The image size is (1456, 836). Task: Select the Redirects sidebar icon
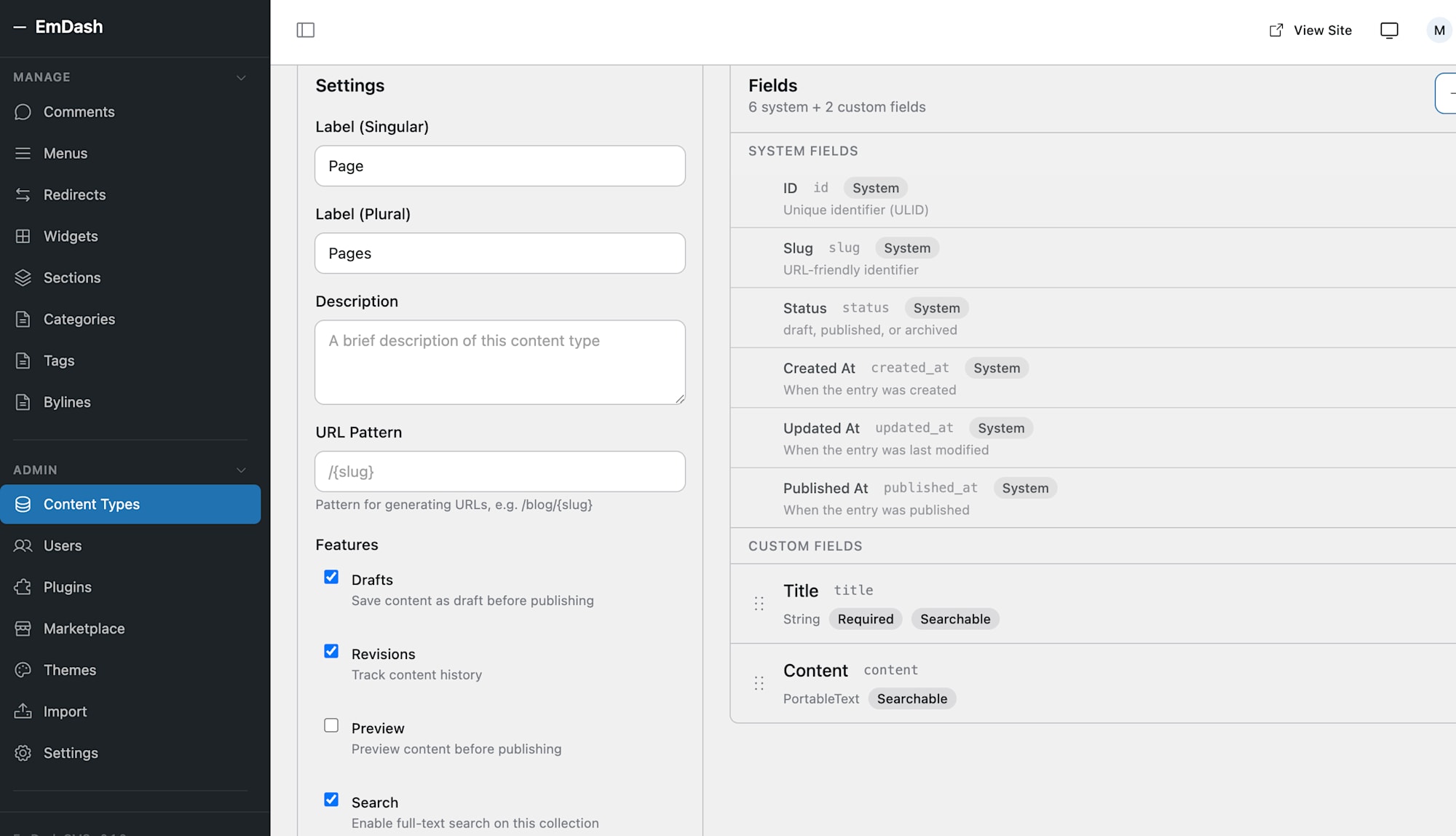pos(23,194)
